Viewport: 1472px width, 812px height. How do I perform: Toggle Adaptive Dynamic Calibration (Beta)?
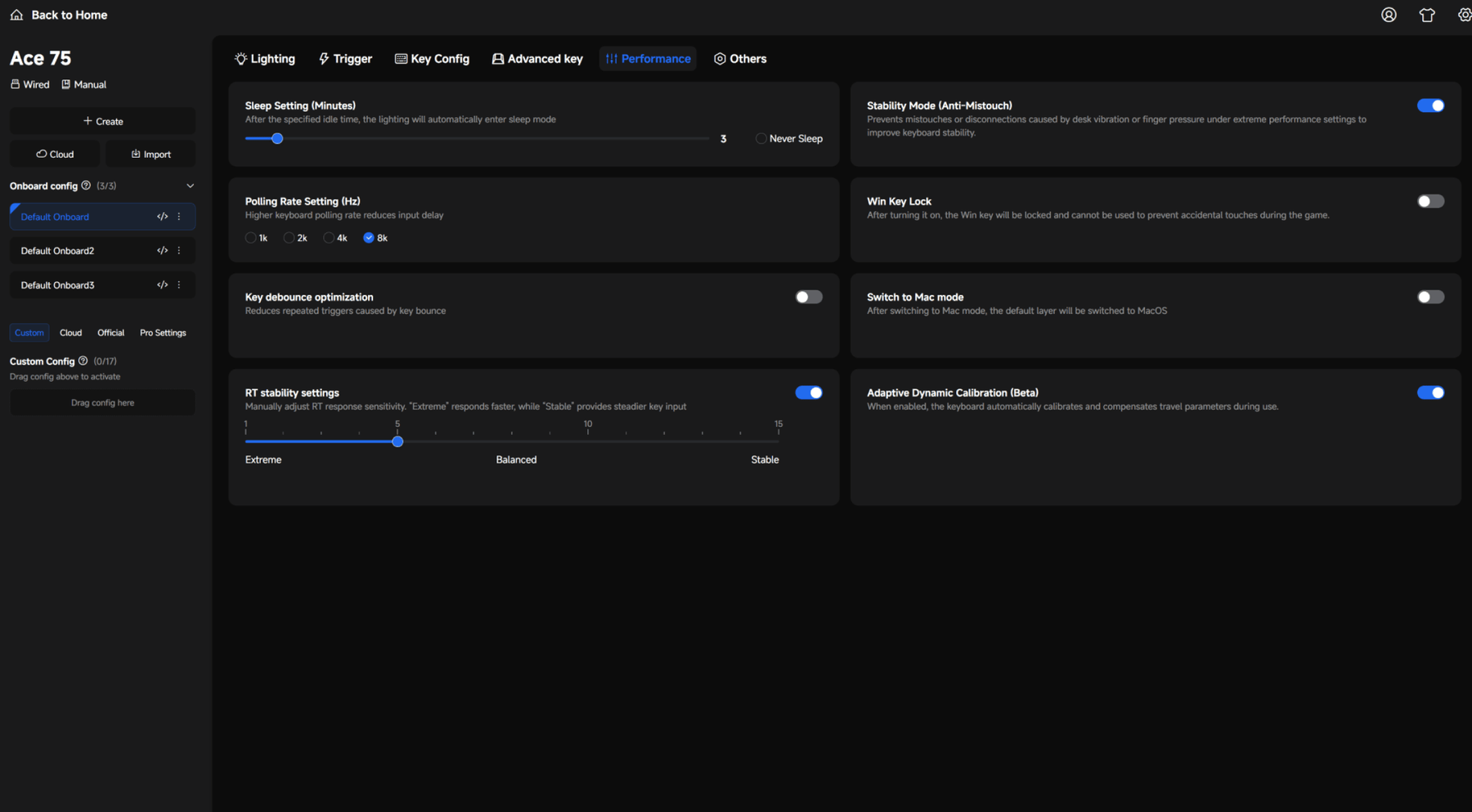click(1430, 393)
